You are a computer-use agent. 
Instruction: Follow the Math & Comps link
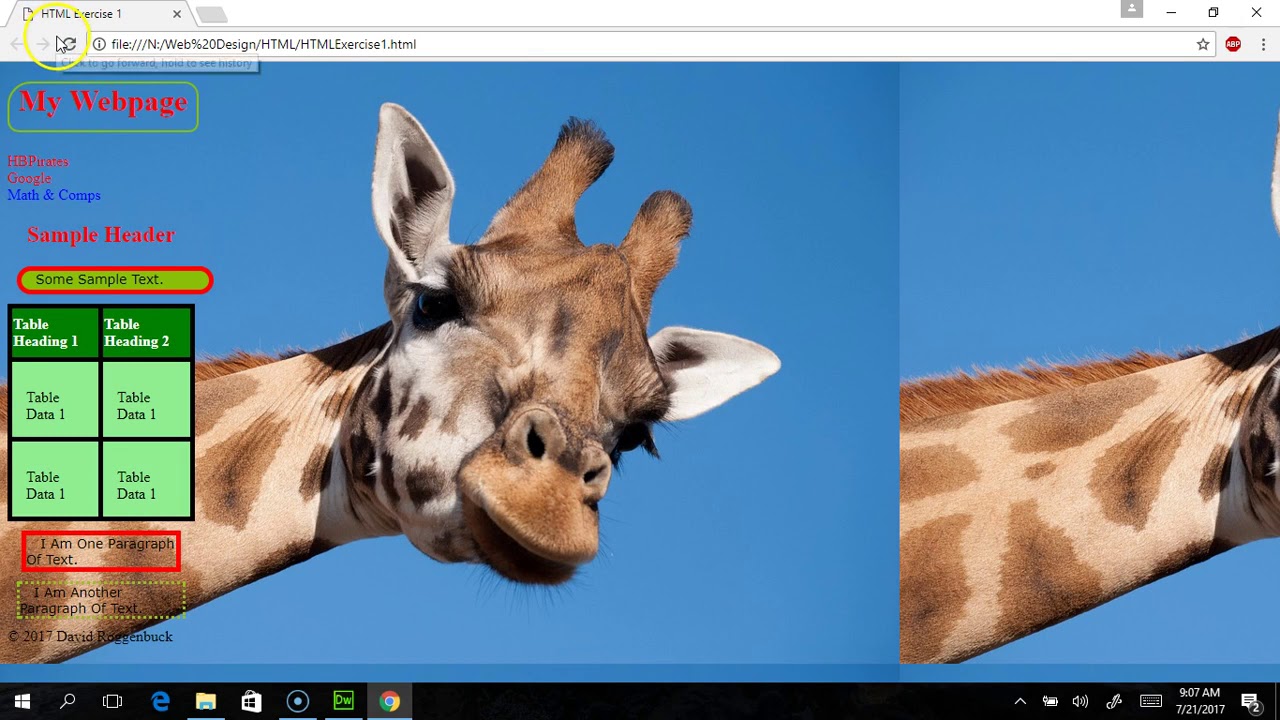point(54,195)
